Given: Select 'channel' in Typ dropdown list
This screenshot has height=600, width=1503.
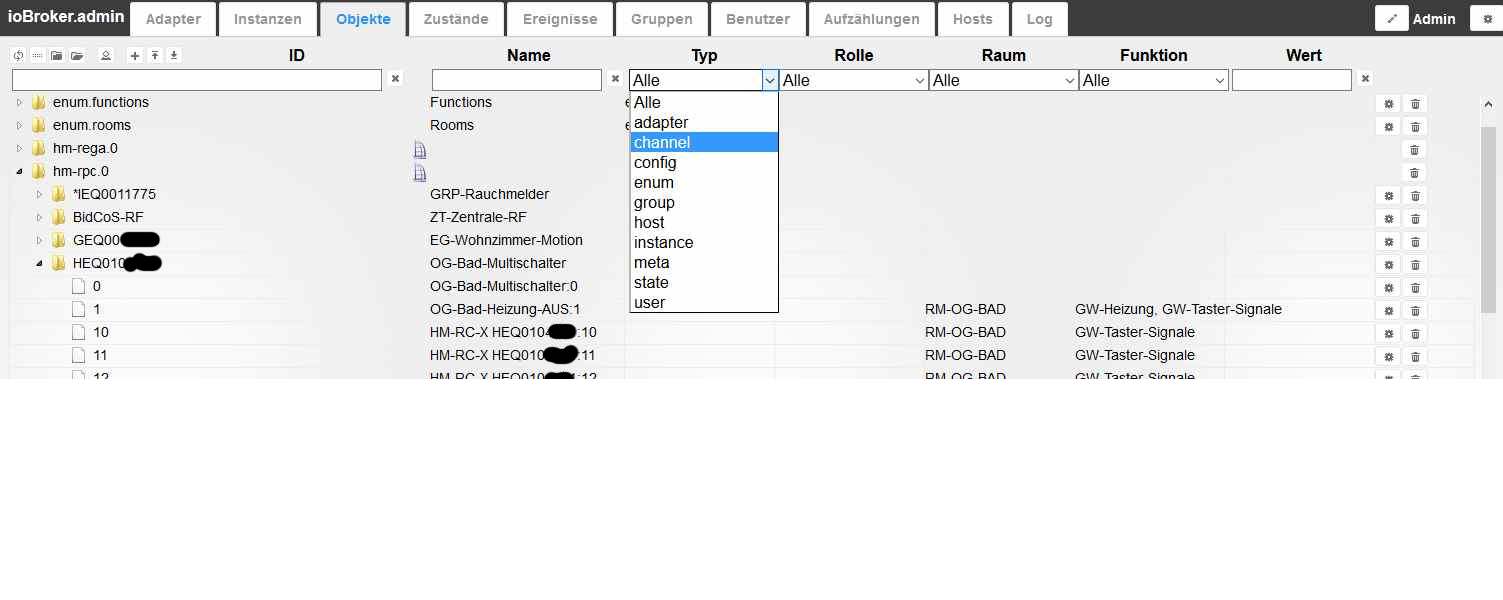Looking at the screenshot, I should coord(704,142).
